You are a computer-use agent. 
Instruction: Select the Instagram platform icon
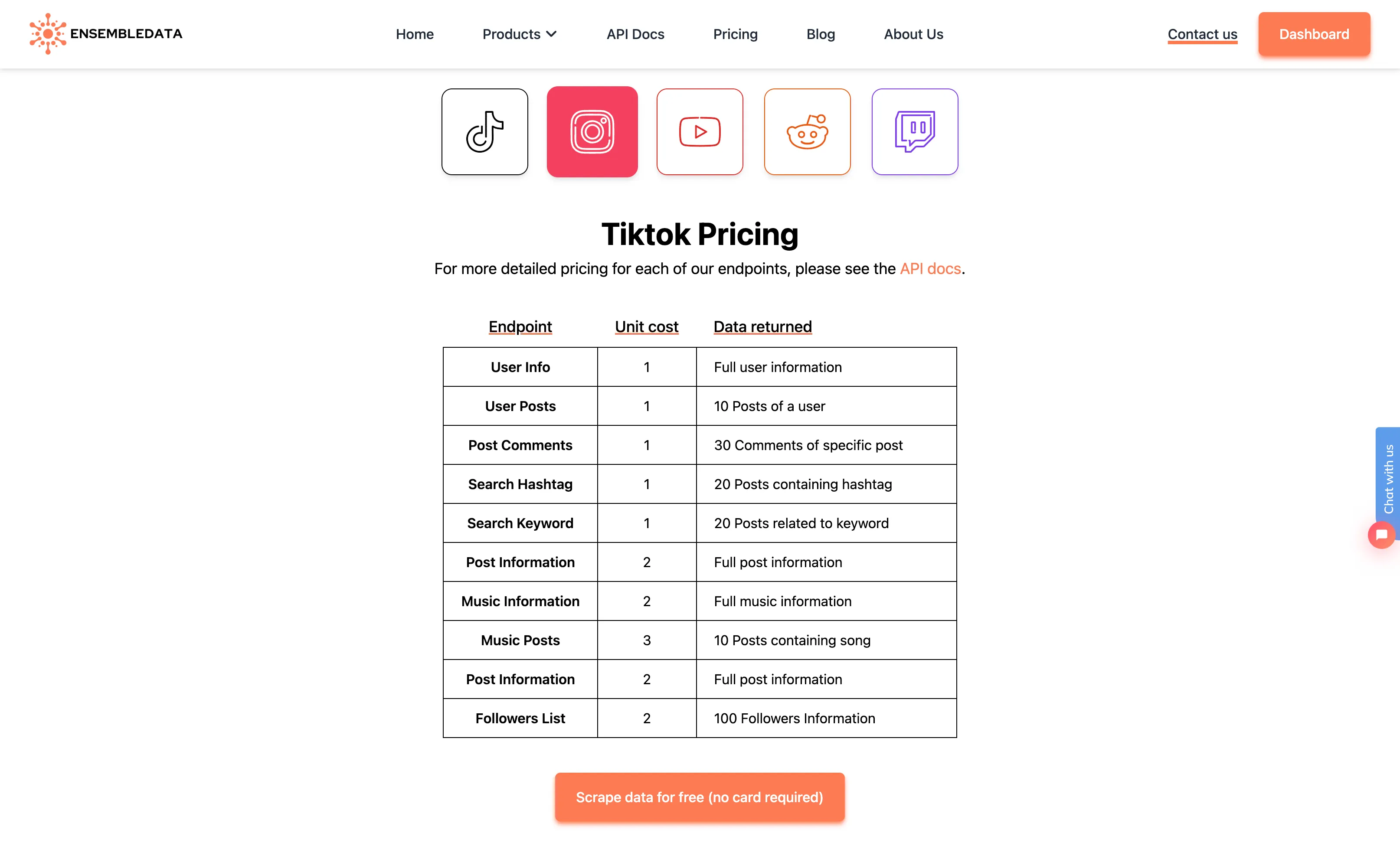591,131
